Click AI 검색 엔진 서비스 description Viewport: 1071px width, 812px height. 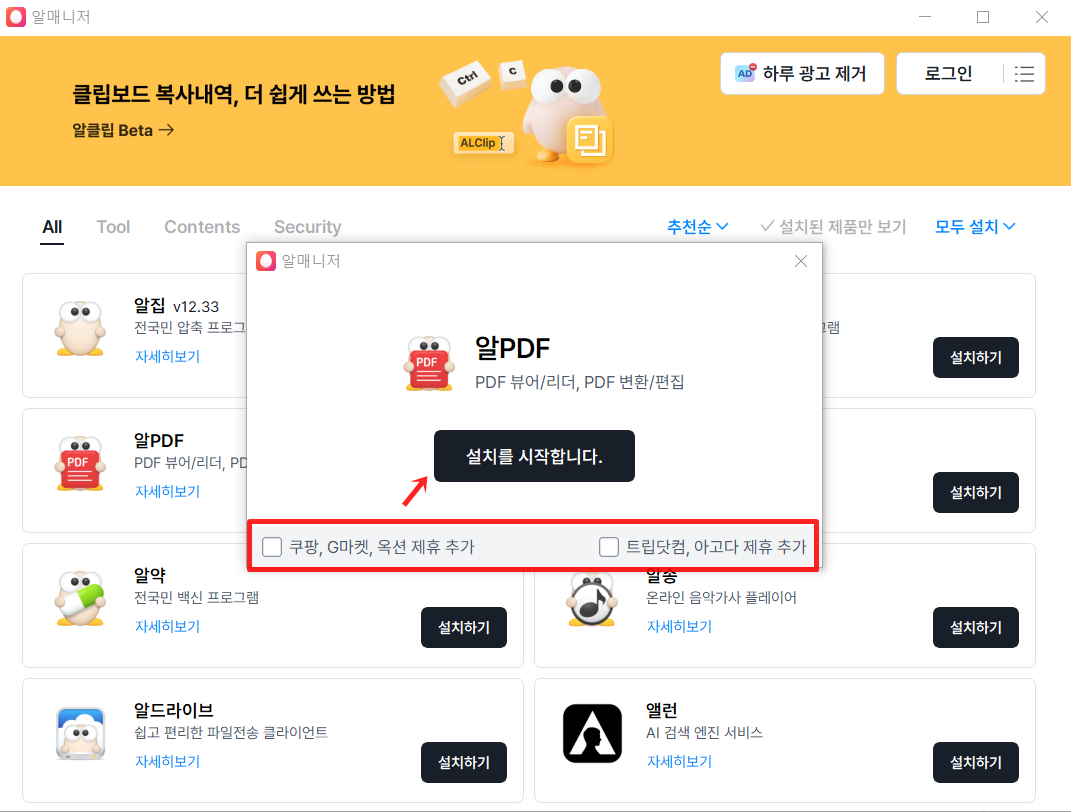tap(704, 733)
